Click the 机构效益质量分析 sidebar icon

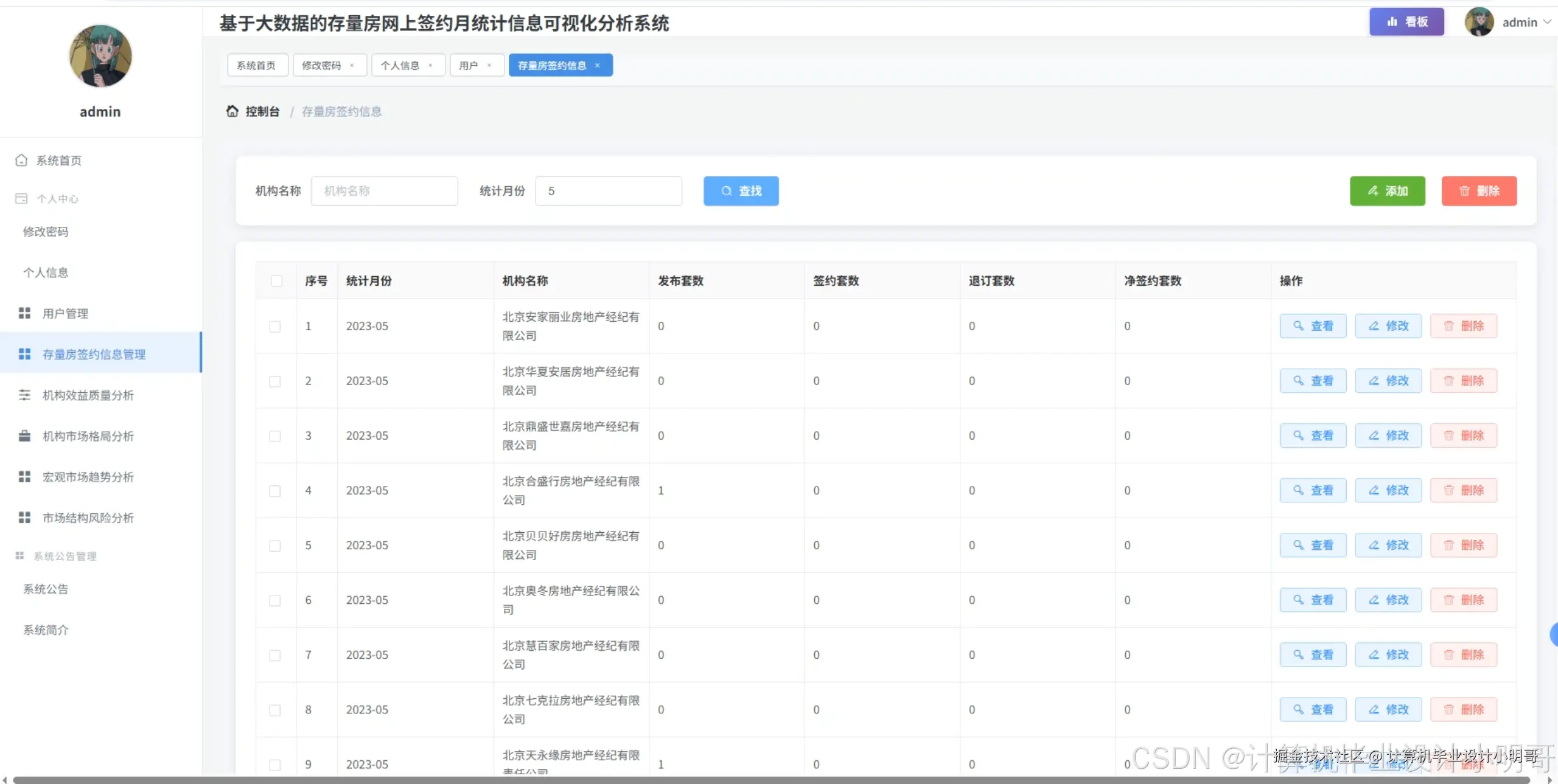pos(24,395)
